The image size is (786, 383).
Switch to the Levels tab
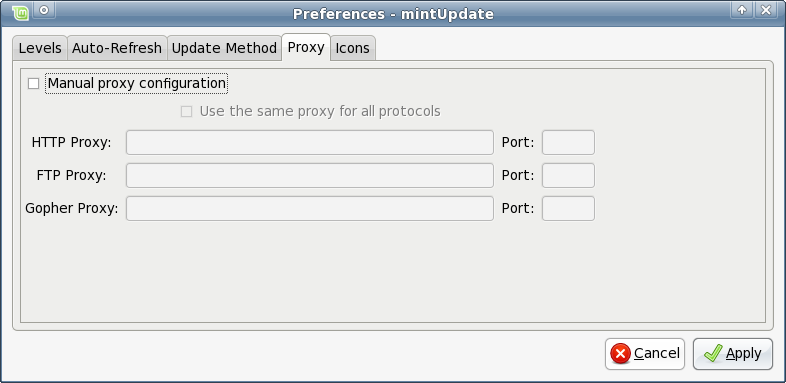point(40,48)
